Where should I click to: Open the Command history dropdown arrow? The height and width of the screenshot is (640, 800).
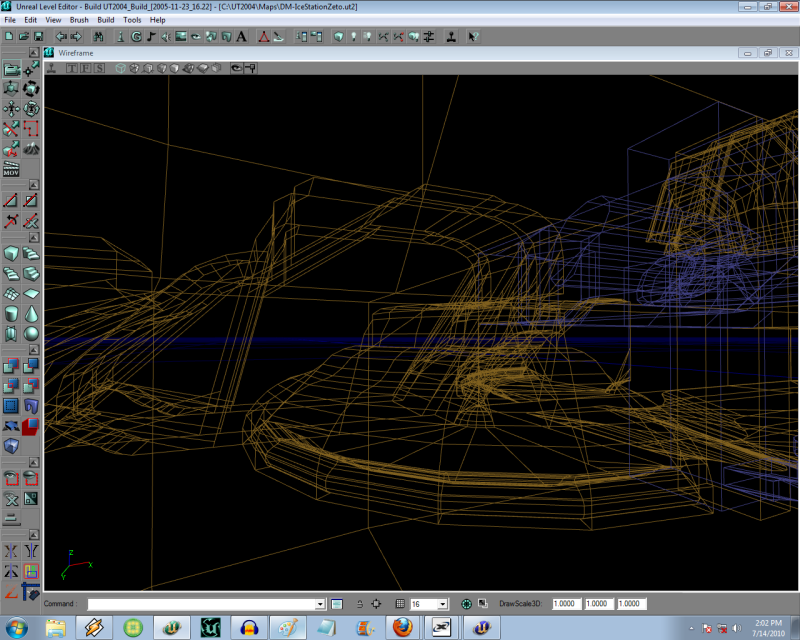[x=320, y=604]
